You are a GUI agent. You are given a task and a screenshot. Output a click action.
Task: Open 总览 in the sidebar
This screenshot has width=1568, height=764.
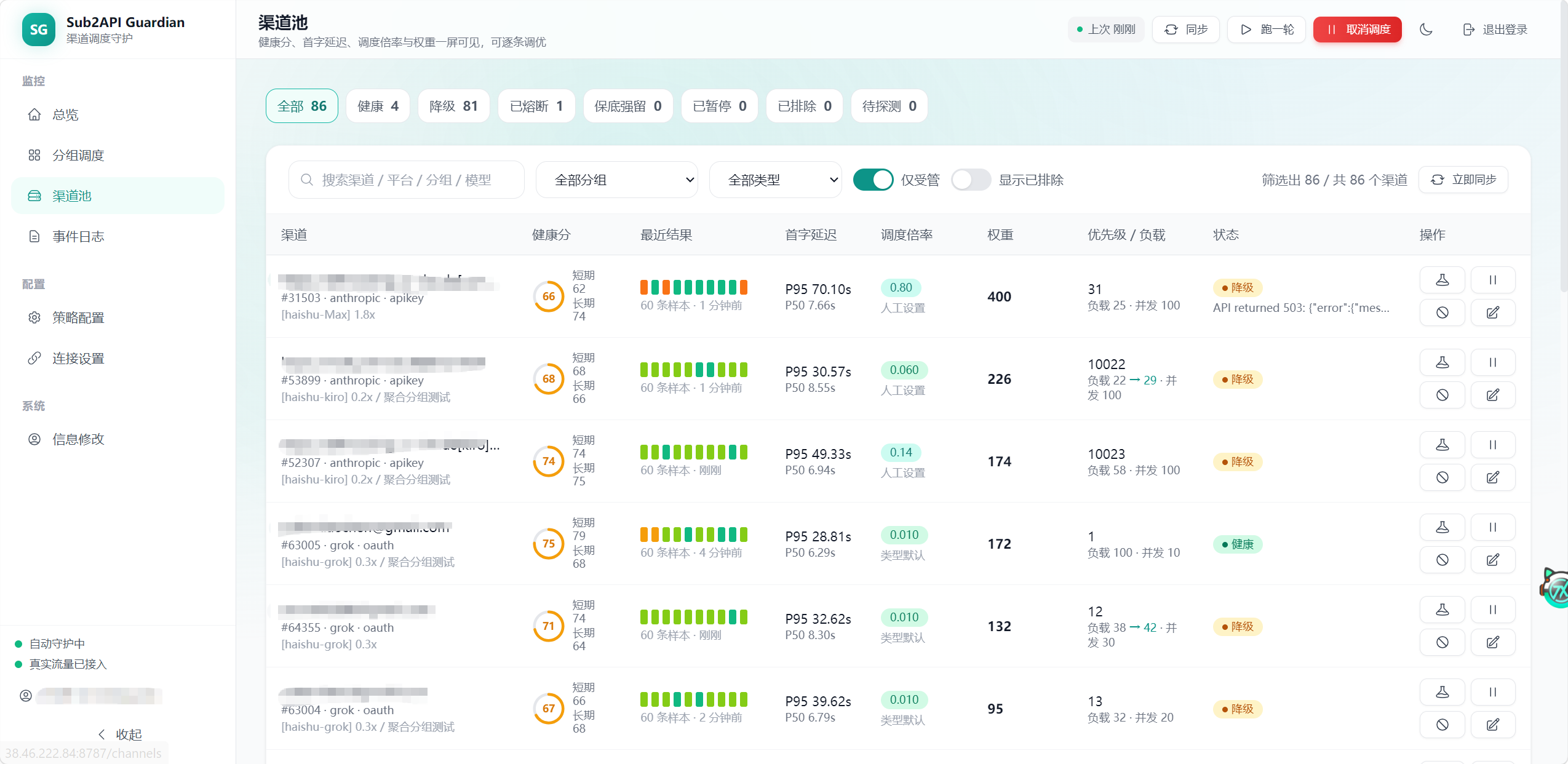tap(117, 114)
